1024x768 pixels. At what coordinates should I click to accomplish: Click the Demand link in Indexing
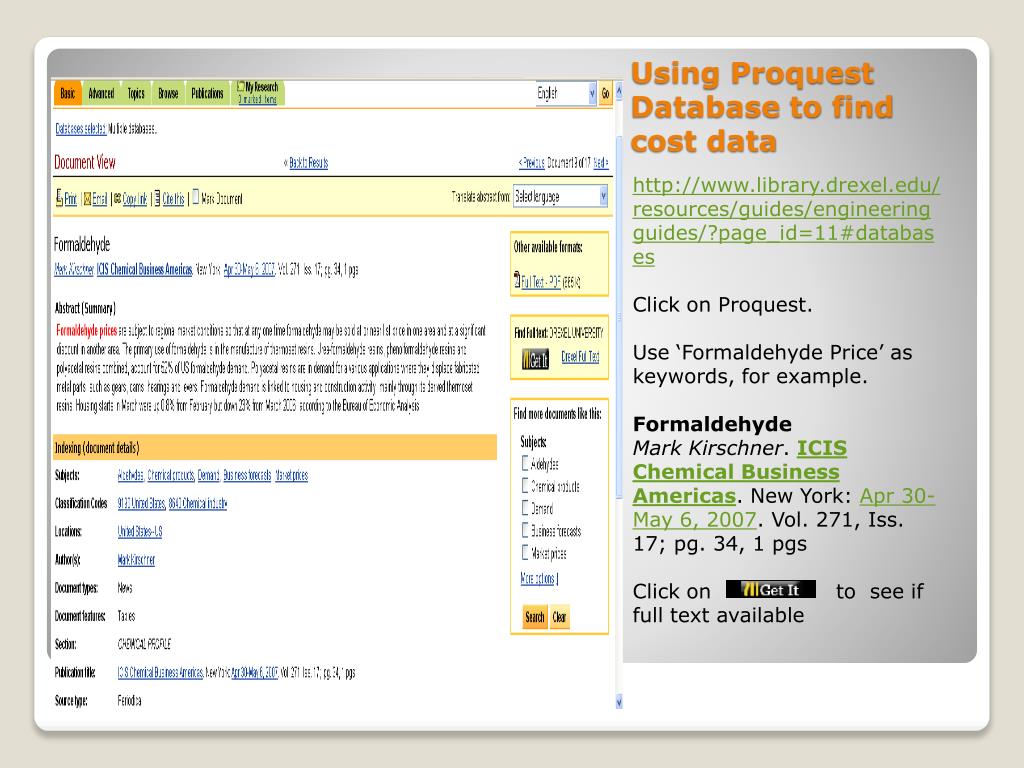point(208,475)
